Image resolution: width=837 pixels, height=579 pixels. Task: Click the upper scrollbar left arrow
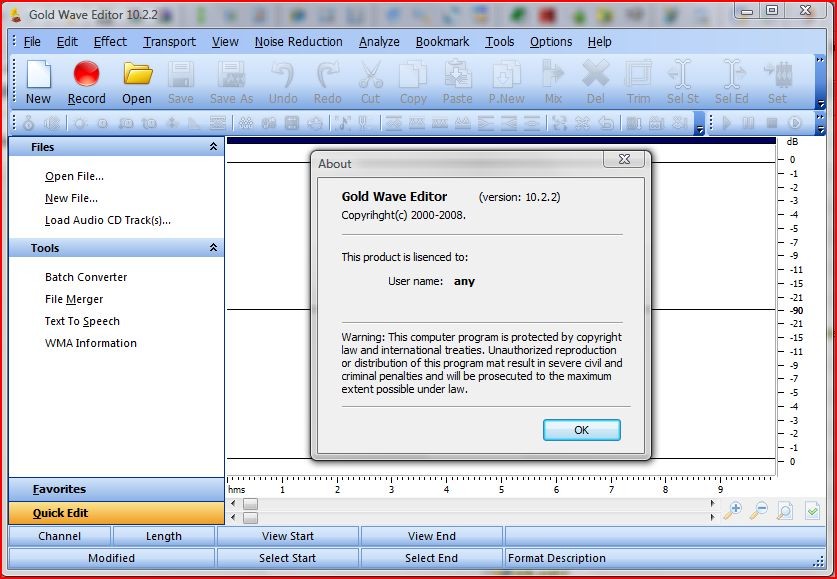click(233, 504)
